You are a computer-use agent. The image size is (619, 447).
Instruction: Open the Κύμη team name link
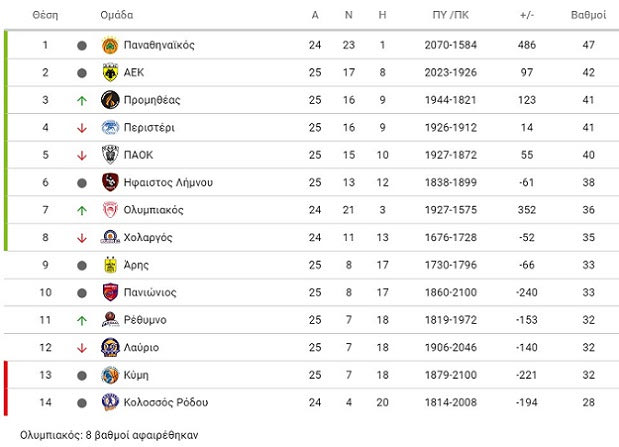point(136,375)
